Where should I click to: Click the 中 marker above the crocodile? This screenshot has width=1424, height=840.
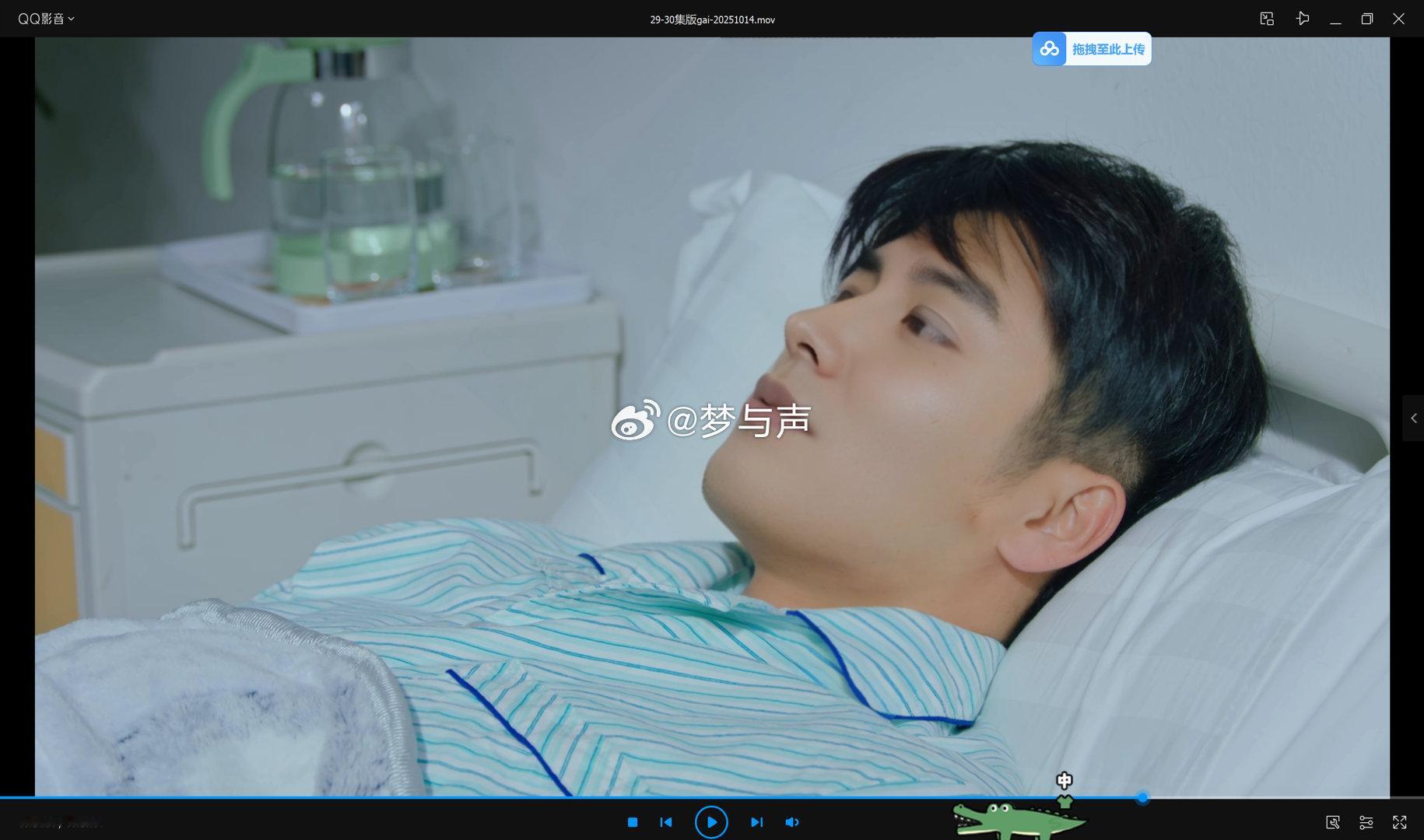point(1064,781)
